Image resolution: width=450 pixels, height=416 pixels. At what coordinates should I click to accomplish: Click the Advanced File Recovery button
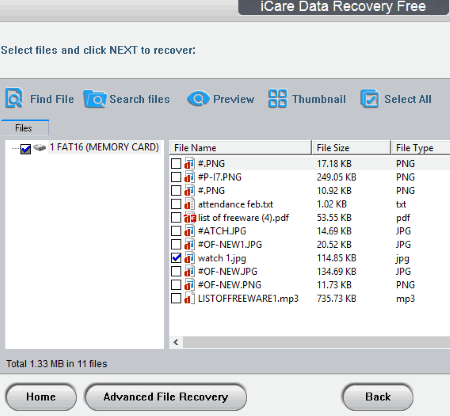point(166,397)
